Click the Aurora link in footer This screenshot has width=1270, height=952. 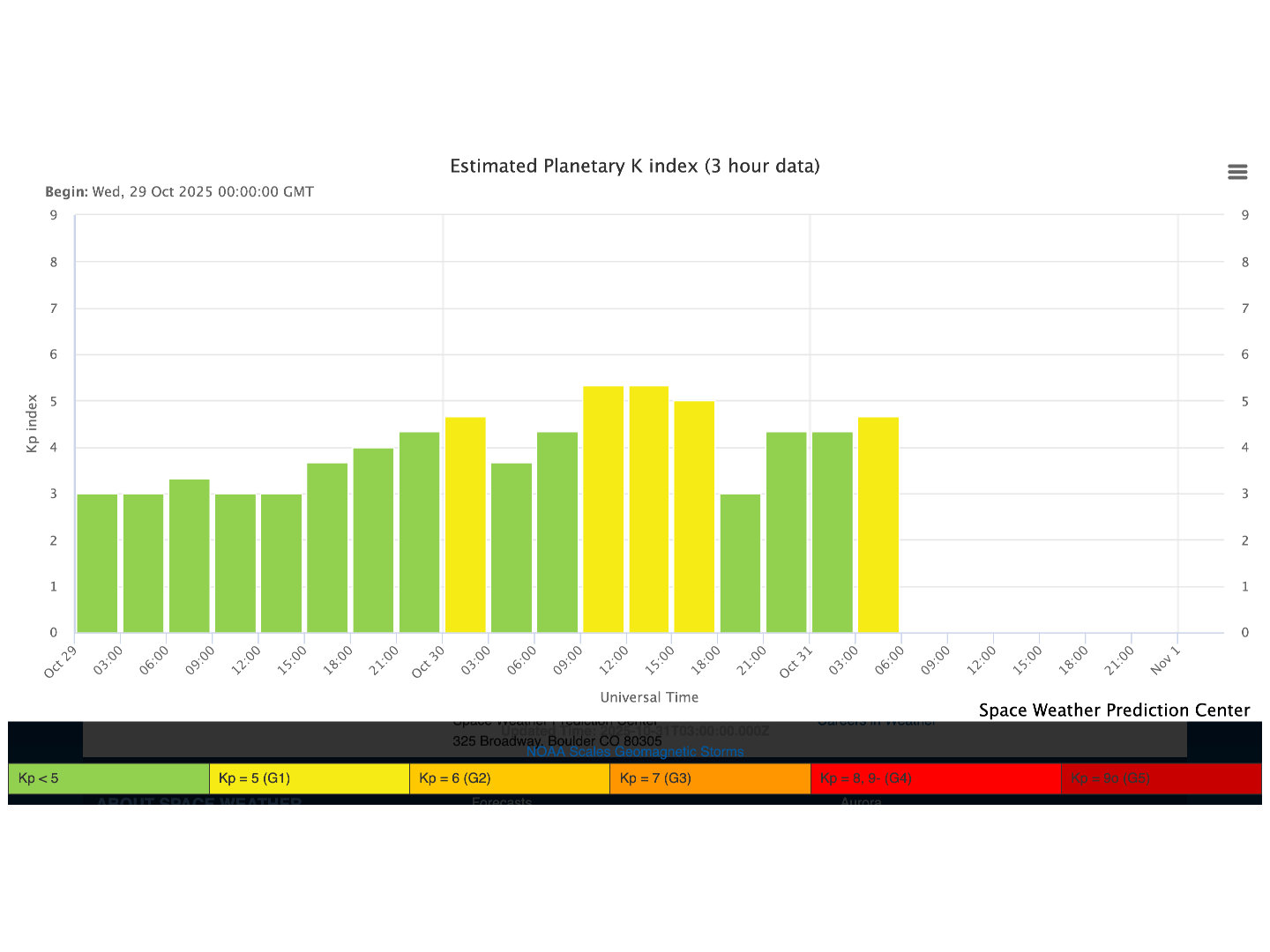[861, 801]
